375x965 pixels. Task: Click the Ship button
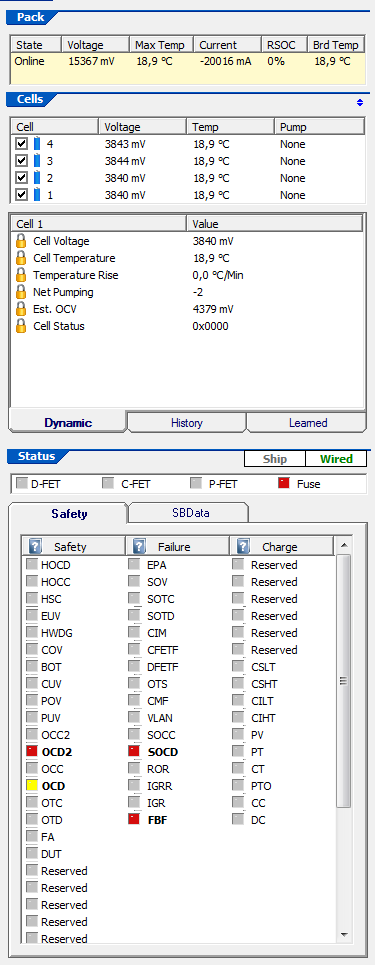pyautogui.click(x=275, y=458)
